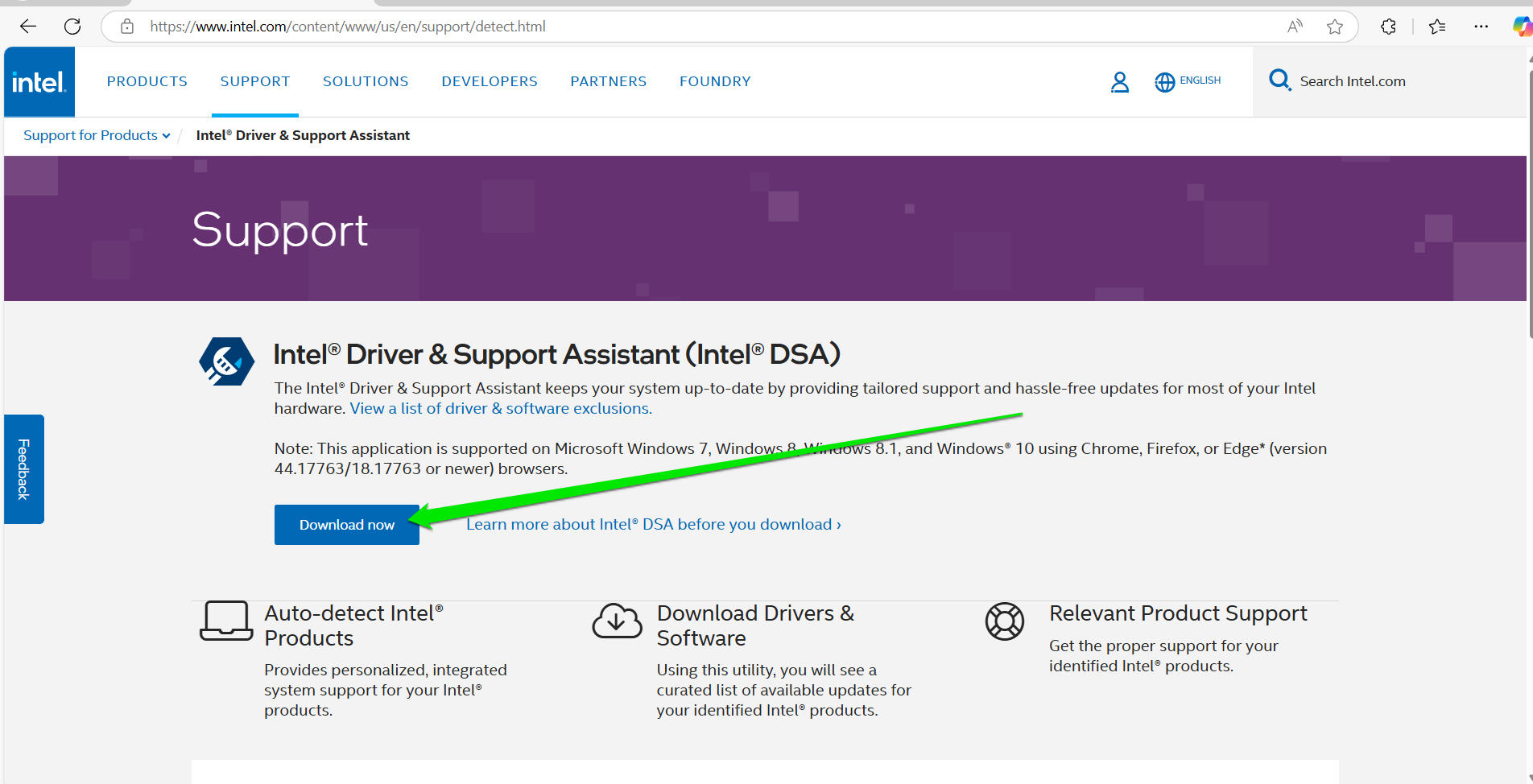Image resolution: width=1533 pixels, height=784 pixels.
Task: Go to Intel home via logo
Action: [x=39, y=82]
